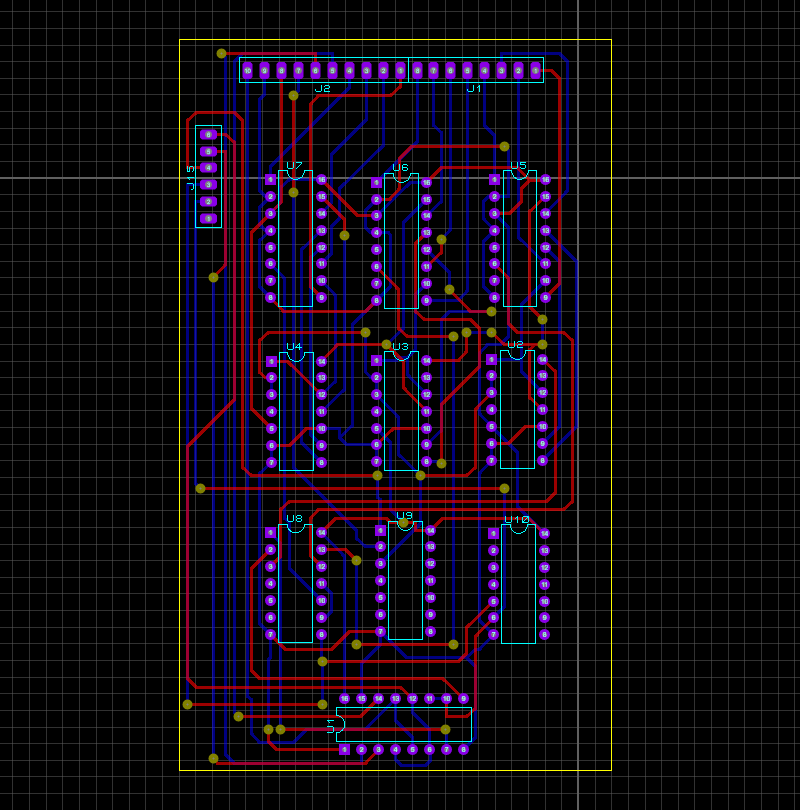This screenshot has width=800, height=810.
Task: Click pin 14 pad of U9
Action: (430, 531)
